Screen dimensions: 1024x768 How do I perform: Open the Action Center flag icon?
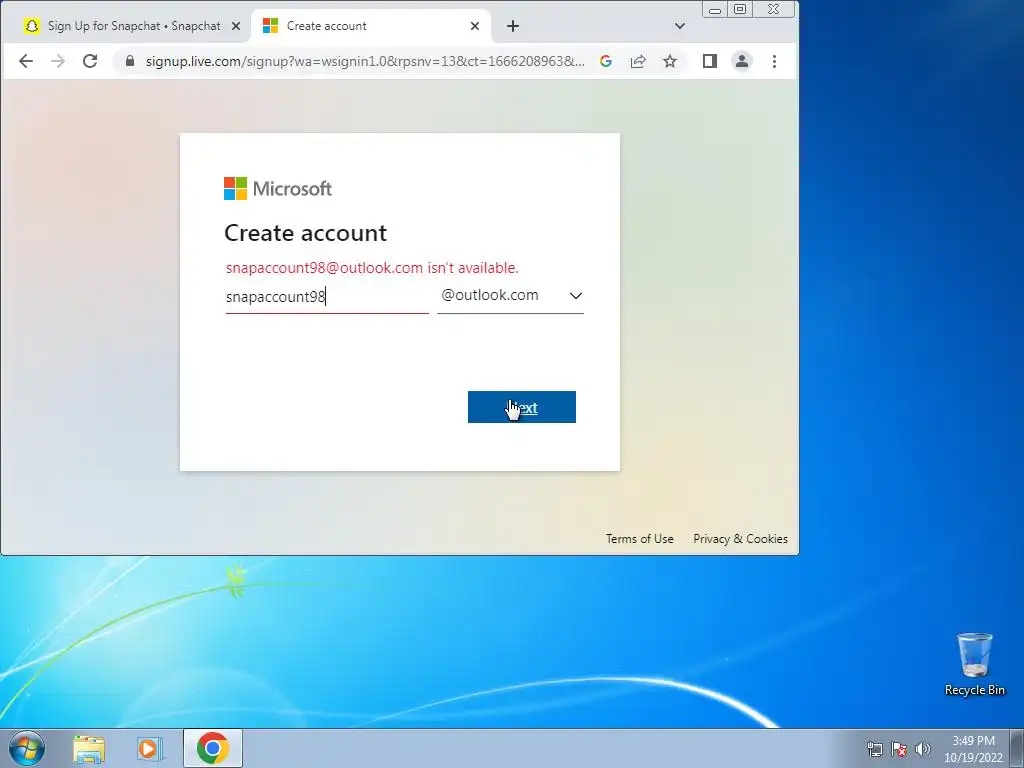pyautogui.click(x=899, y=749)
